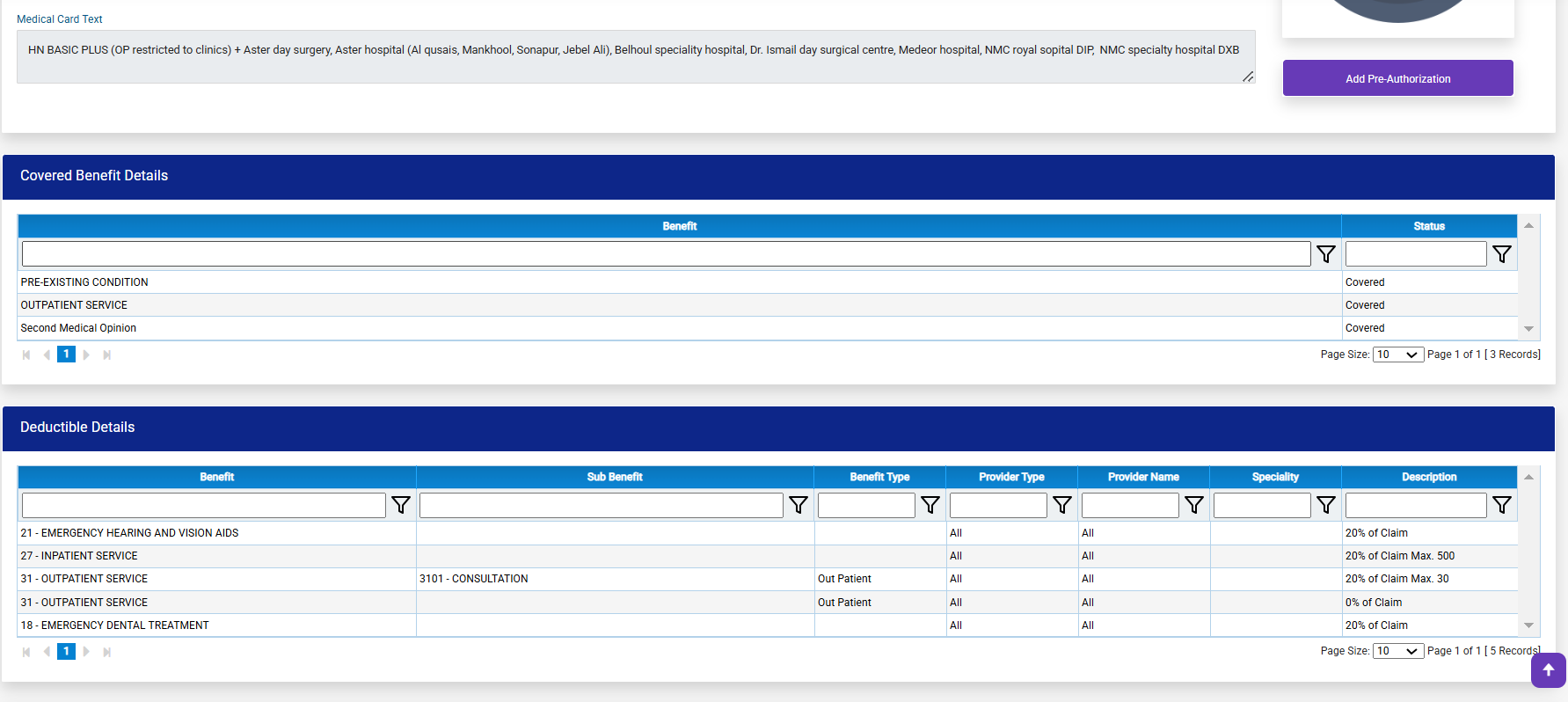Click the Medical Card Text area

(x=635, y=57)
